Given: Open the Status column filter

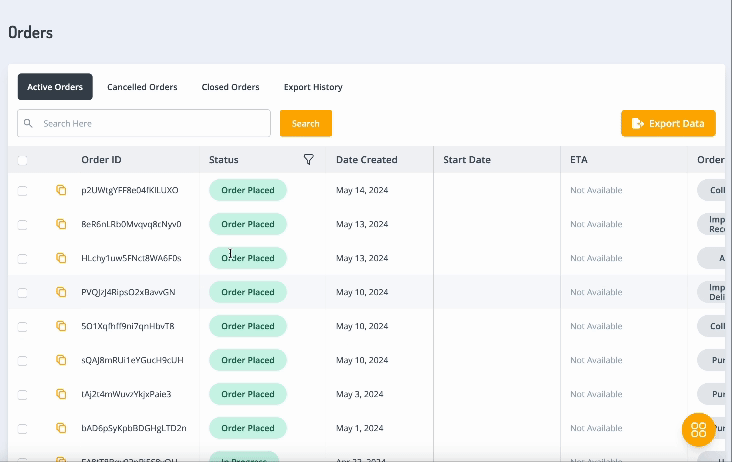Looking at the screenshot, I should [308, 160].
